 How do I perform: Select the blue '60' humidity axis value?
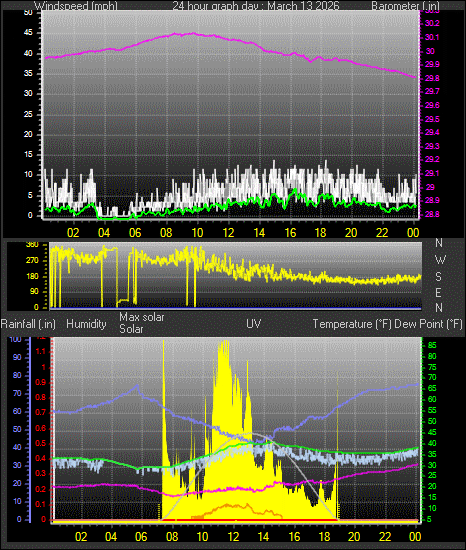17,411
